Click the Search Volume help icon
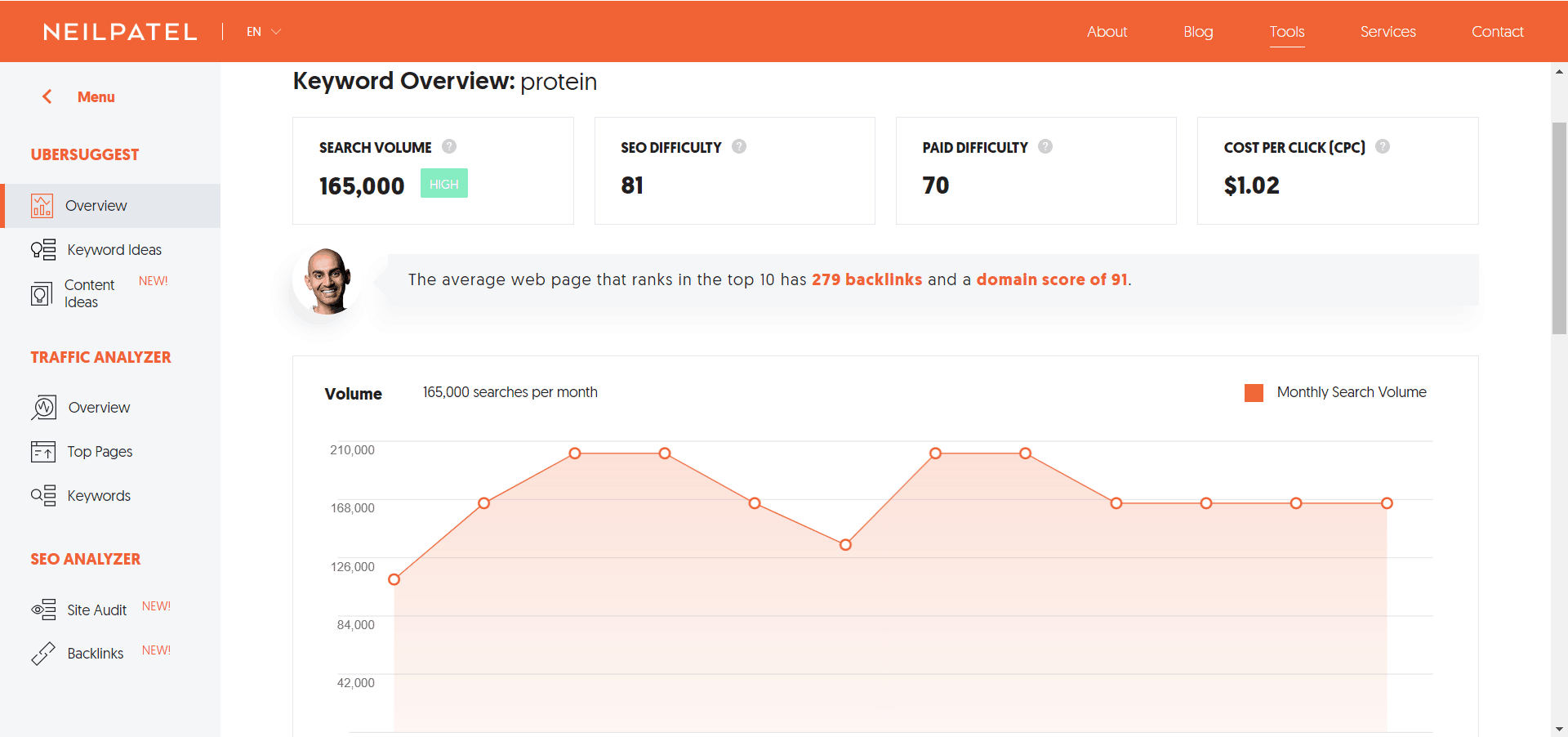 click(449, 146)
